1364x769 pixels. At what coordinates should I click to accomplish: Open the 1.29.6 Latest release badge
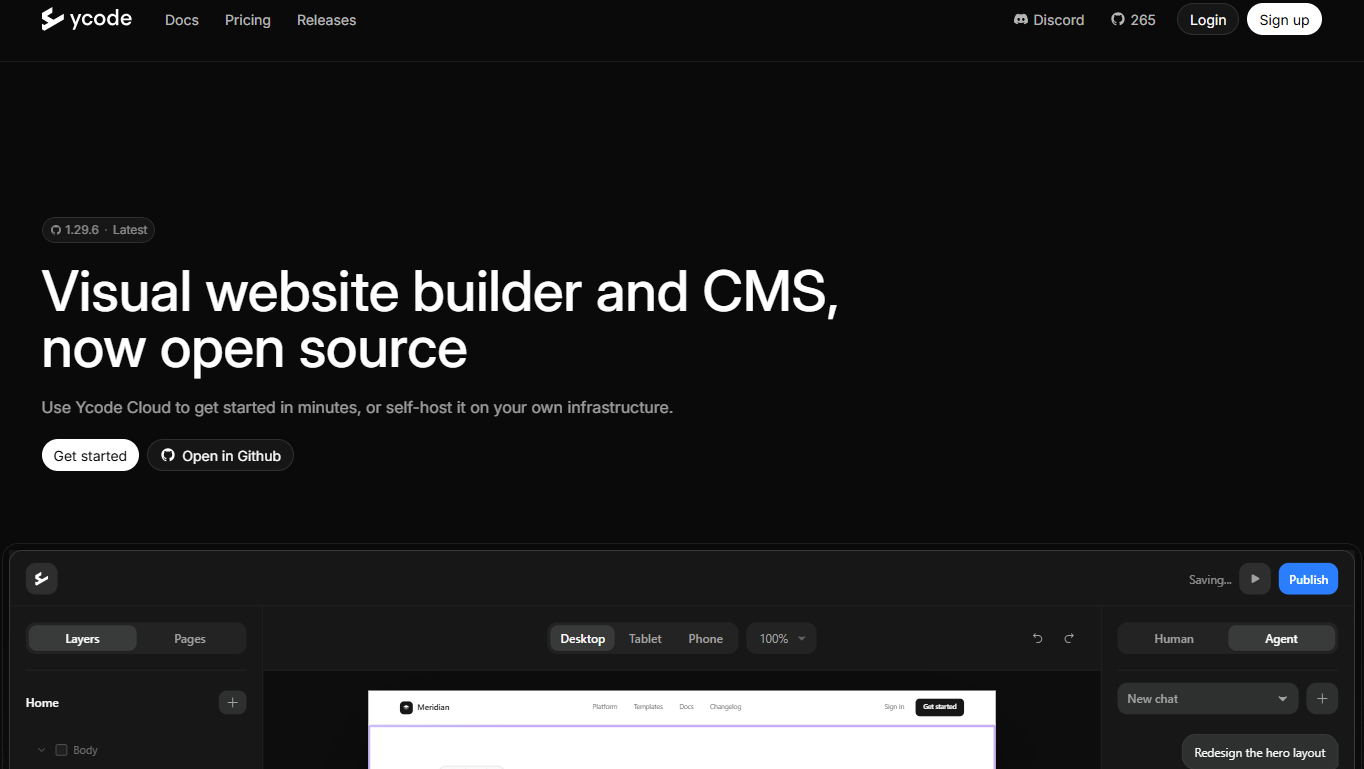click(98, 230)
